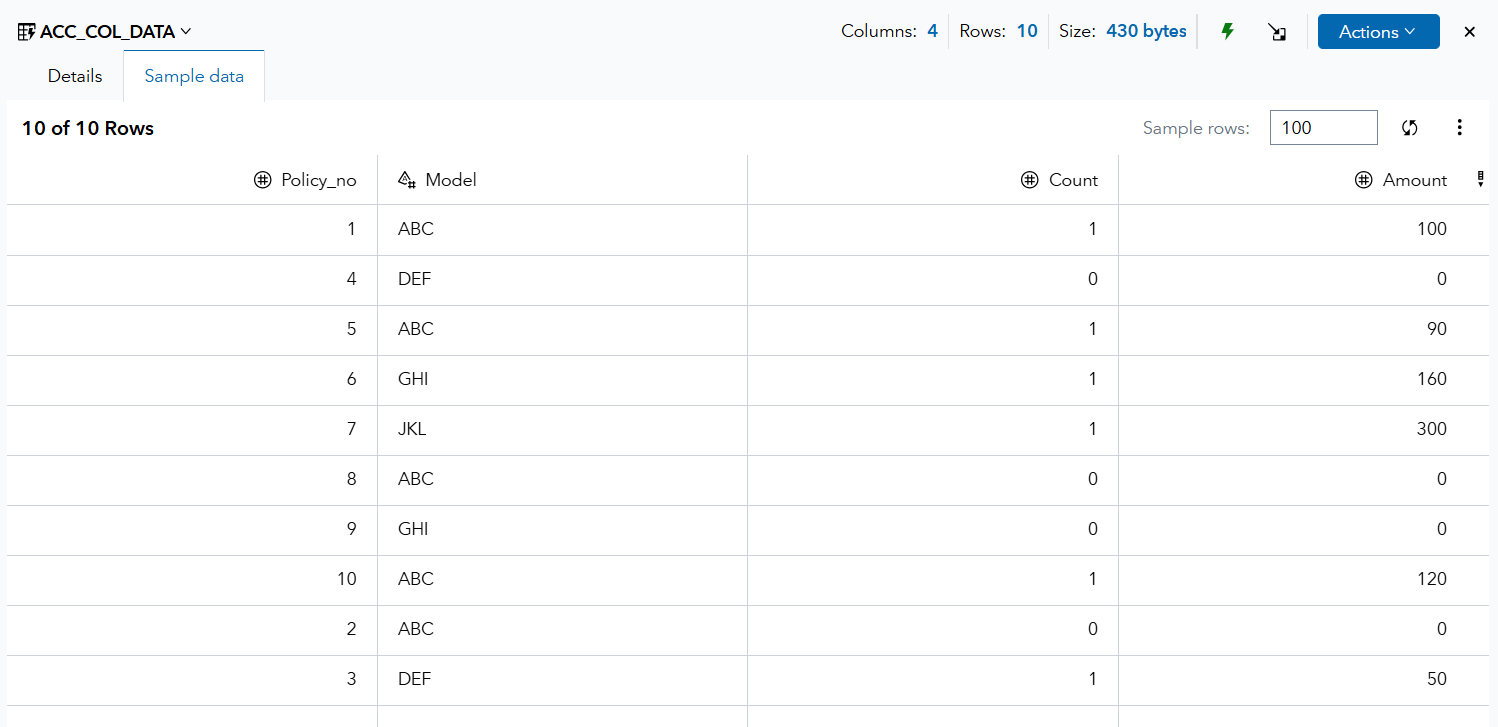Click the numeric icon beside Count

click(x=1031, y=179)
